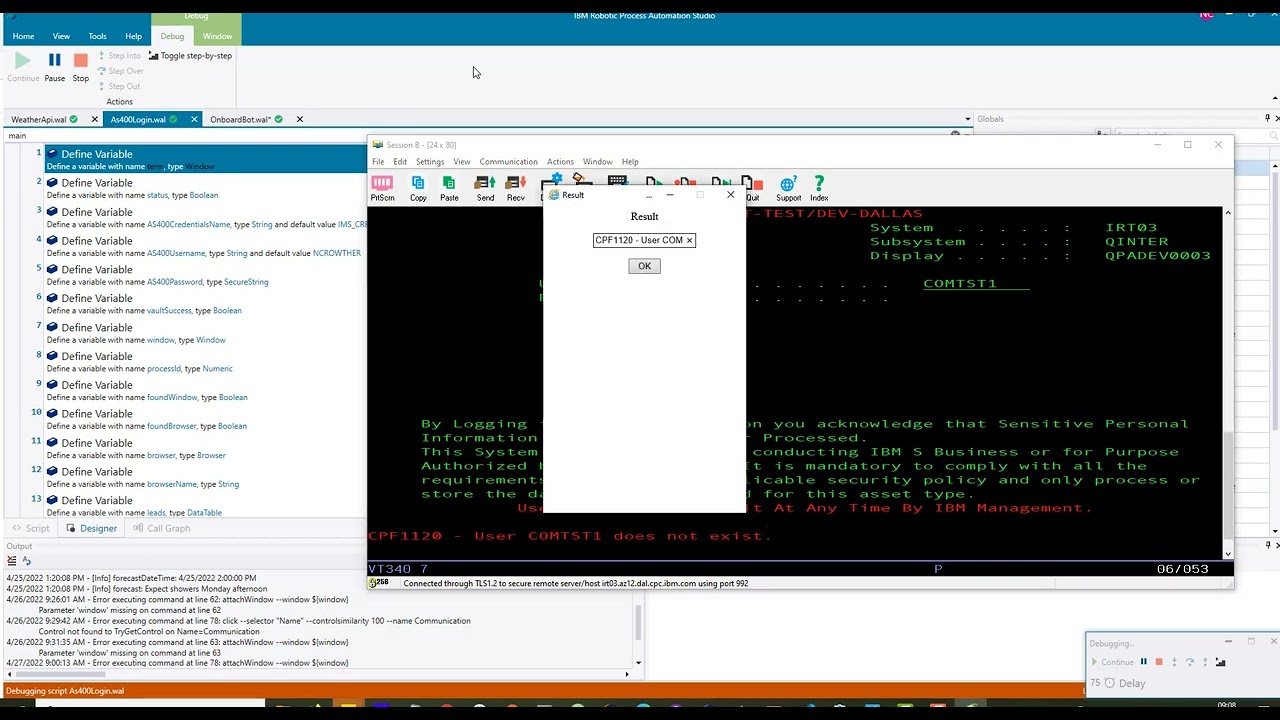Select Define Variable row for browserName
1280x720 pixels.
tap(205, 477)
